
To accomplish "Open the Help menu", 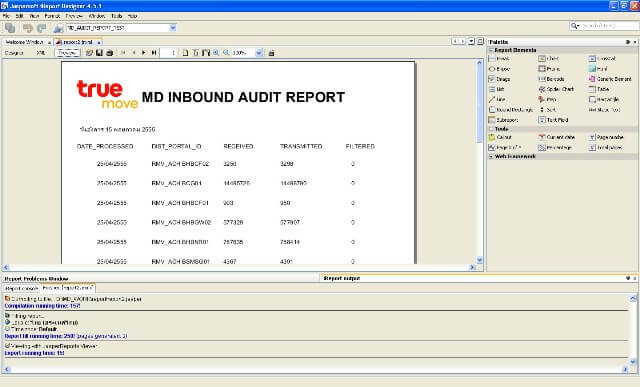I will pyautogui.click(x=132, y=16).
